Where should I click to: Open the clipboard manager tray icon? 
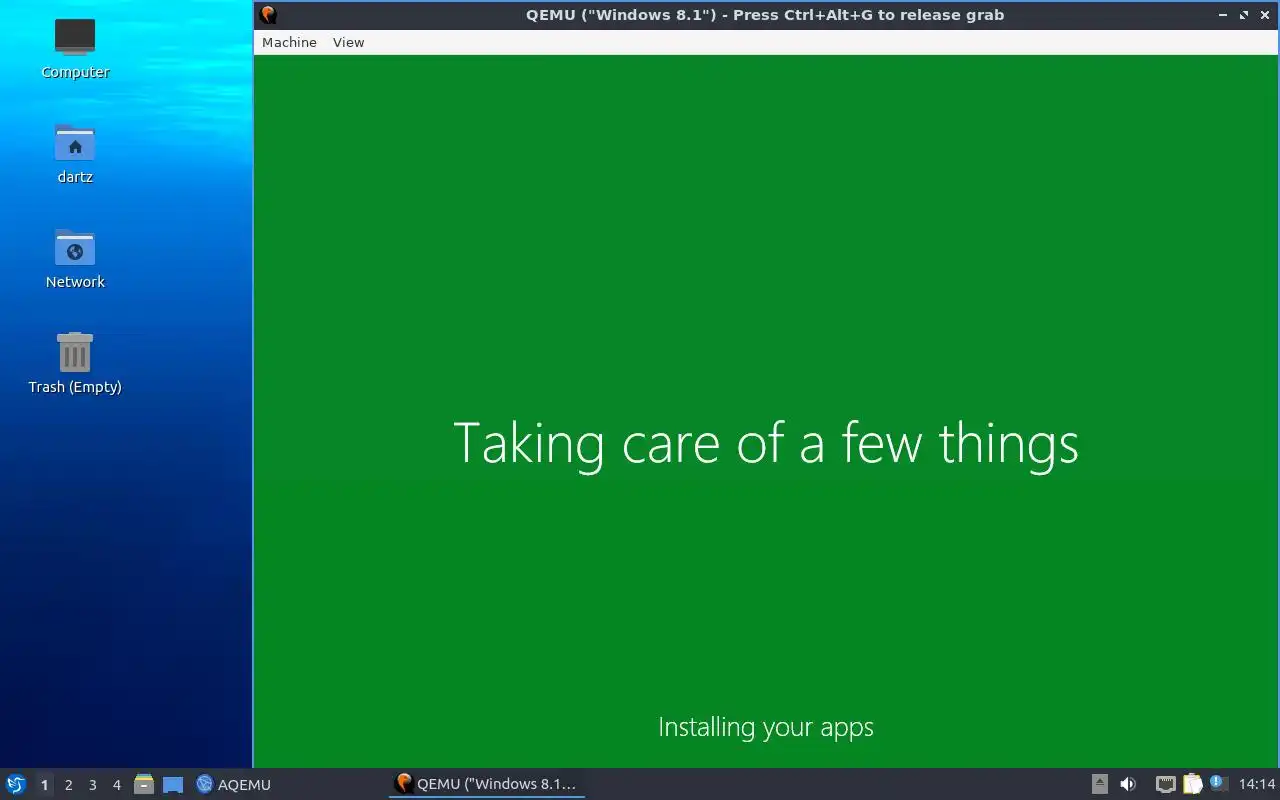pos(1192,784)
